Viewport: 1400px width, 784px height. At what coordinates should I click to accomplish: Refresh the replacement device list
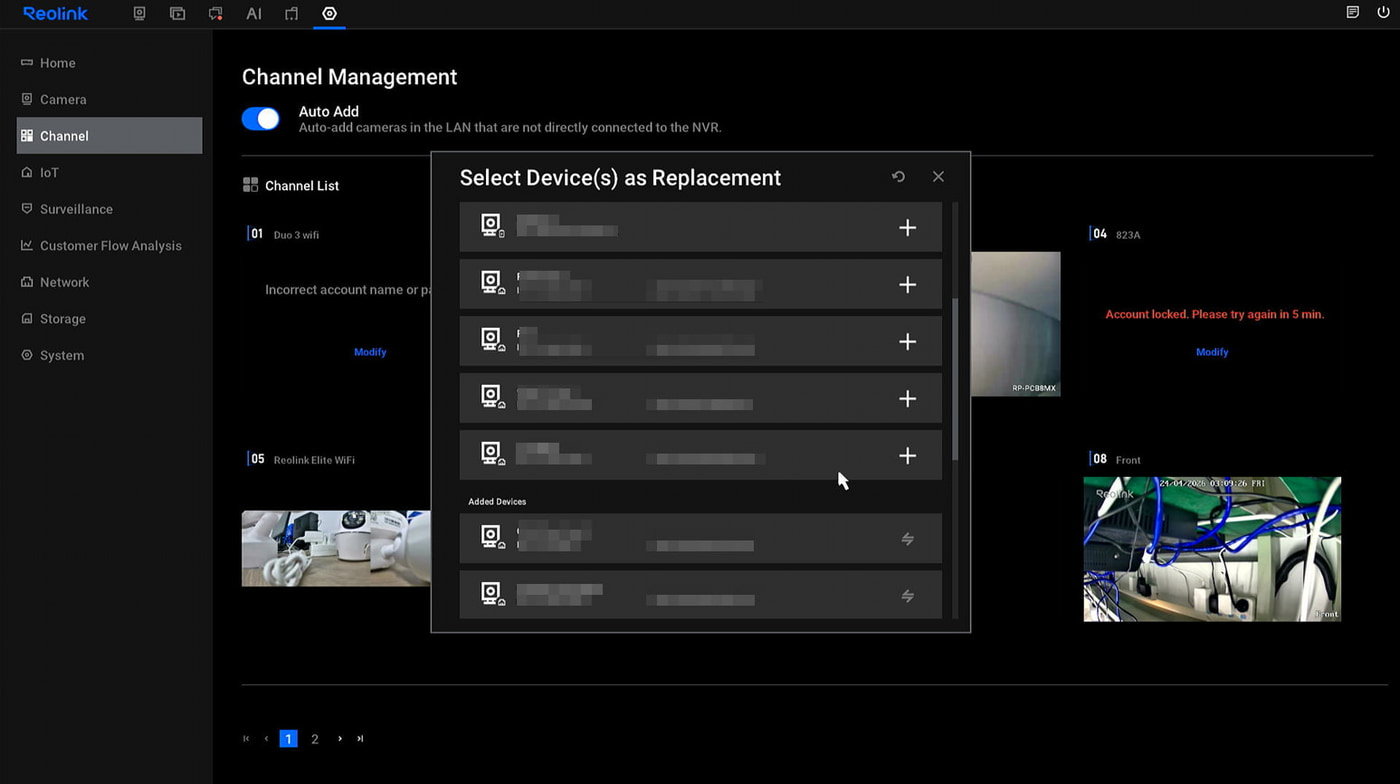pyautogui.click(x=898, y=176)
